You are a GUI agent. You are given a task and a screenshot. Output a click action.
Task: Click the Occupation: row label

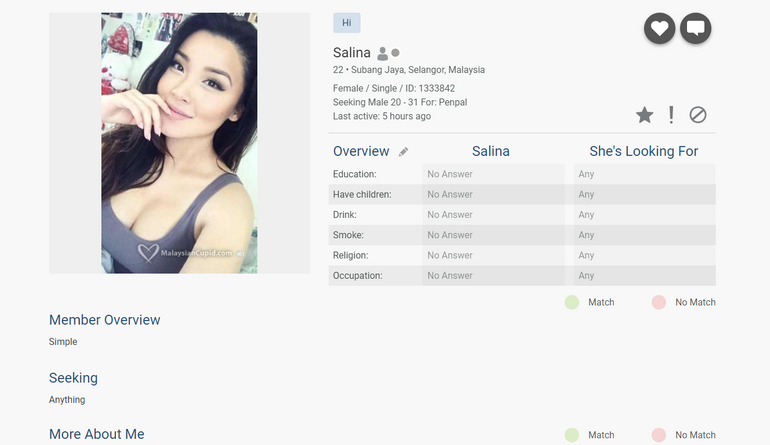point(358,276)
